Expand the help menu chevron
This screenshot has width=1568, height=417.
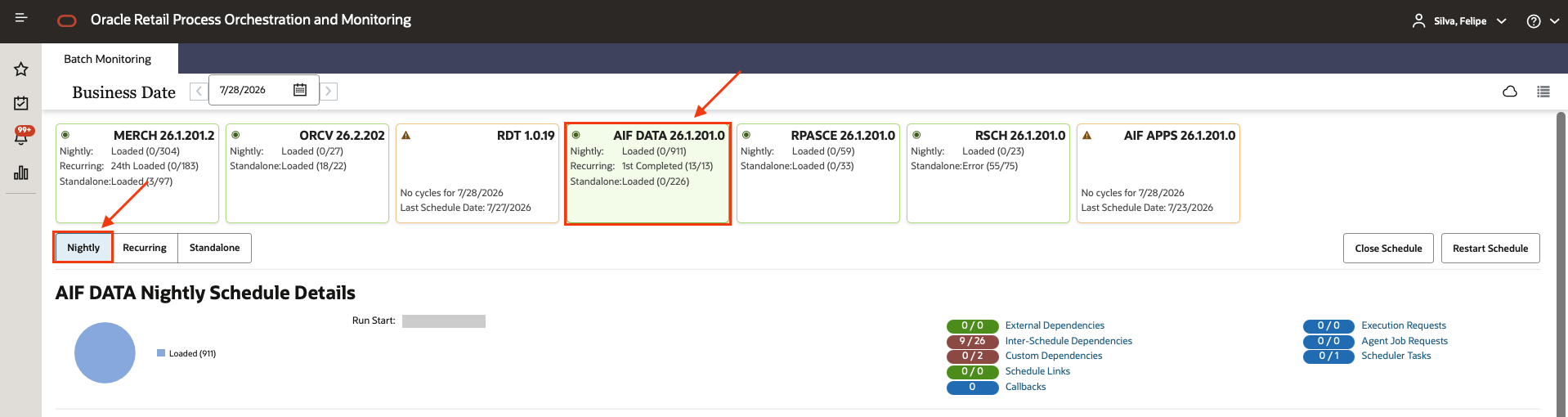click(x=1554, y=22)
